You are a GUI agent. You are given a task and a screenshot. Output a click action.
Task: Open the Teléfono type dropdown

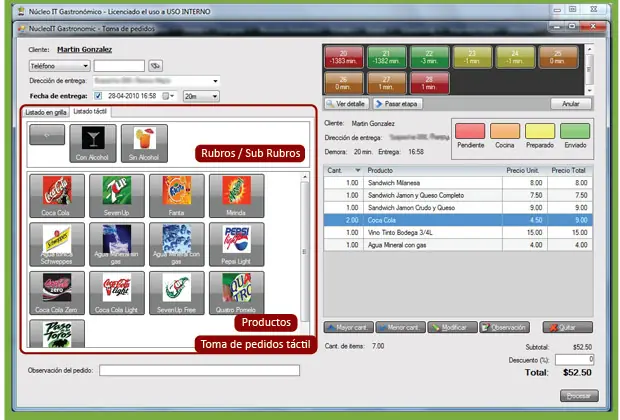click(60, 66)
